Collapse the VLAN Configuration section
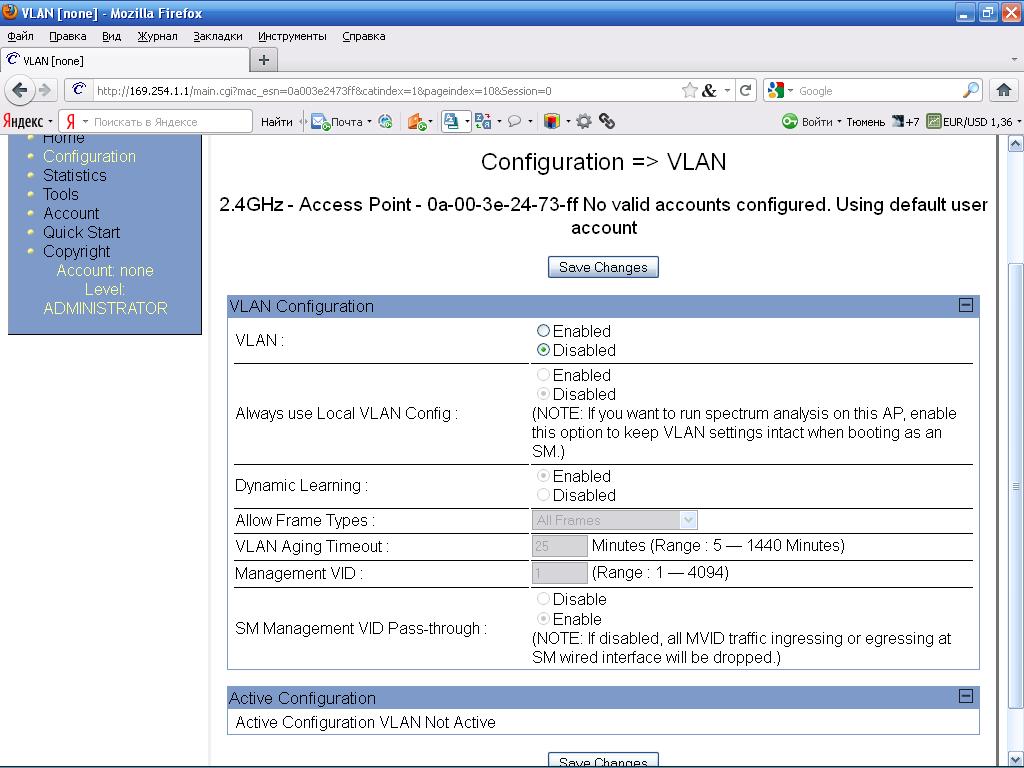This screenshot has width=1024, height=768. 965,306
